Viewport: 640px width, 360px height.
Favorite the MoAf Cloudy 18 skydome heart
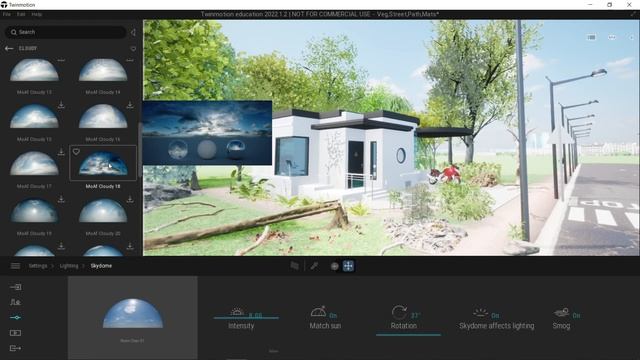(76, 152)
